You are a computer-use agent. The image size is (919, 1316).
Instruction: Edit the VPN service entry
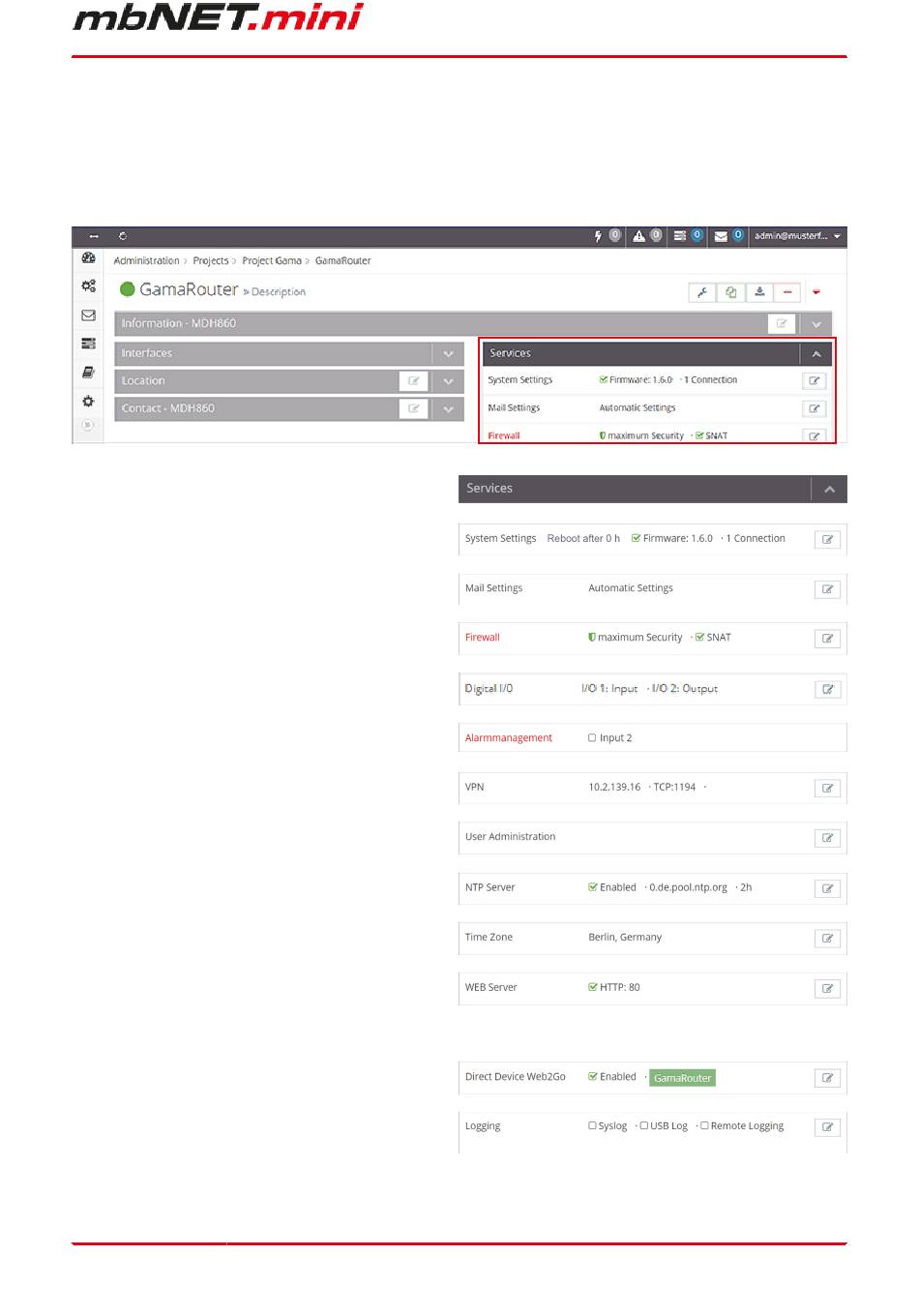point(827,789)
